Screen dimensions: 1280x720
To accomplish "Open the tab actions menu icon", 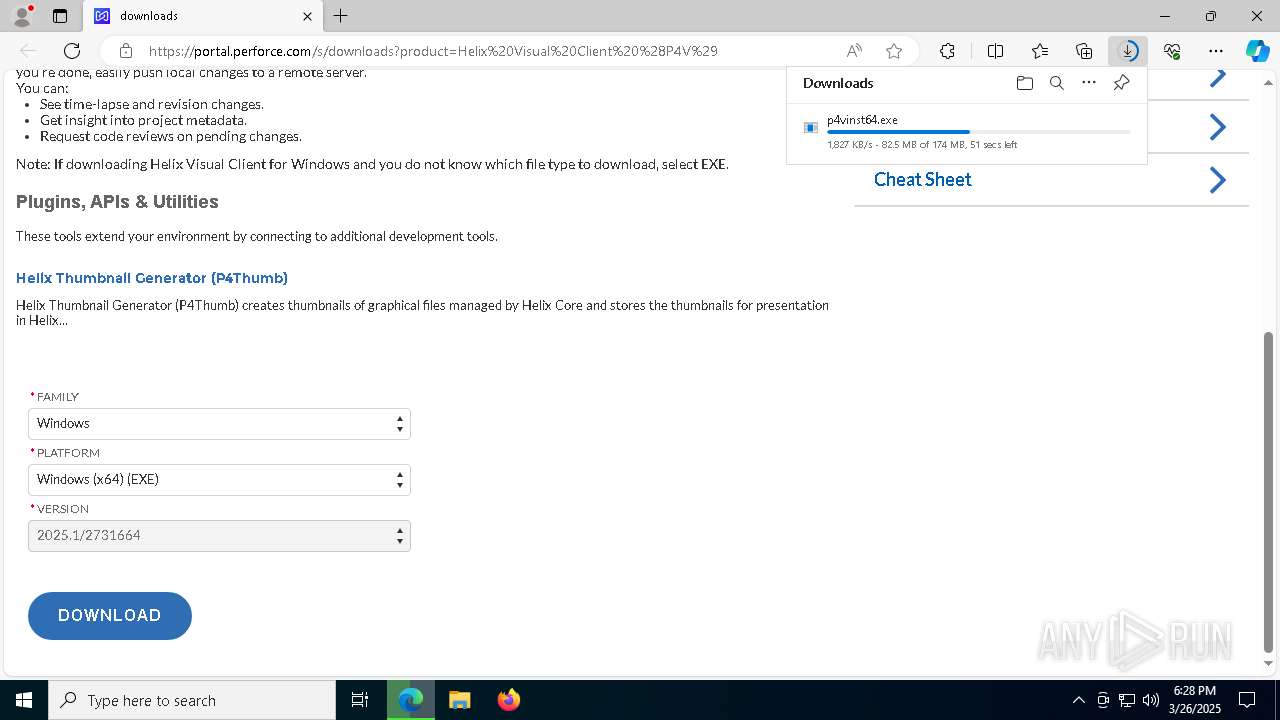I will click(60, 16).
